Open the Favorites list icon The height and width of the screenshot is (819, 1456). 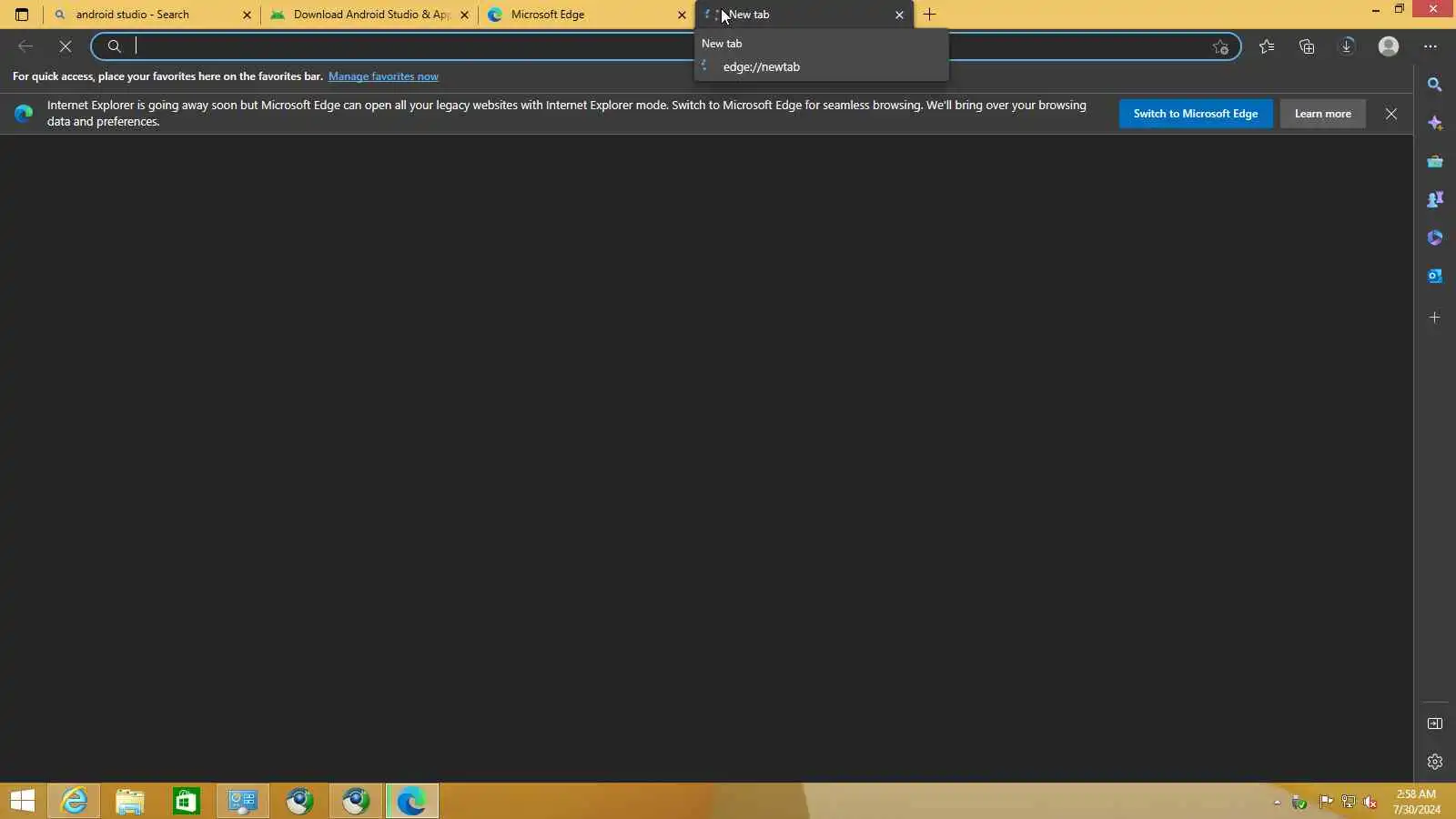(x=1267, y=46)
